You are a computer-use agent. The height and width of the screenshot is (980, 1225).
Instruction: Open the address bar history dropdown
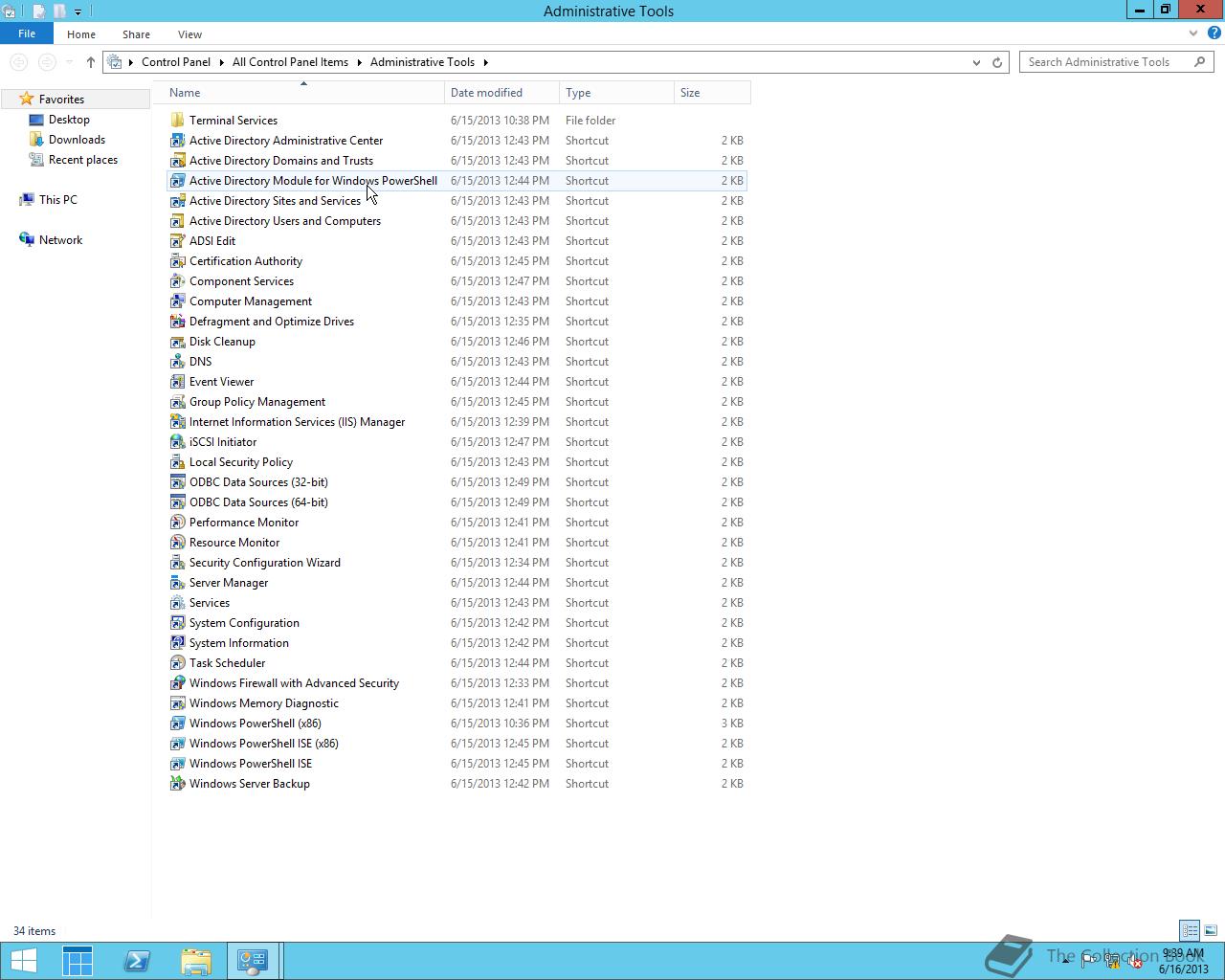(x=976, y=62)
